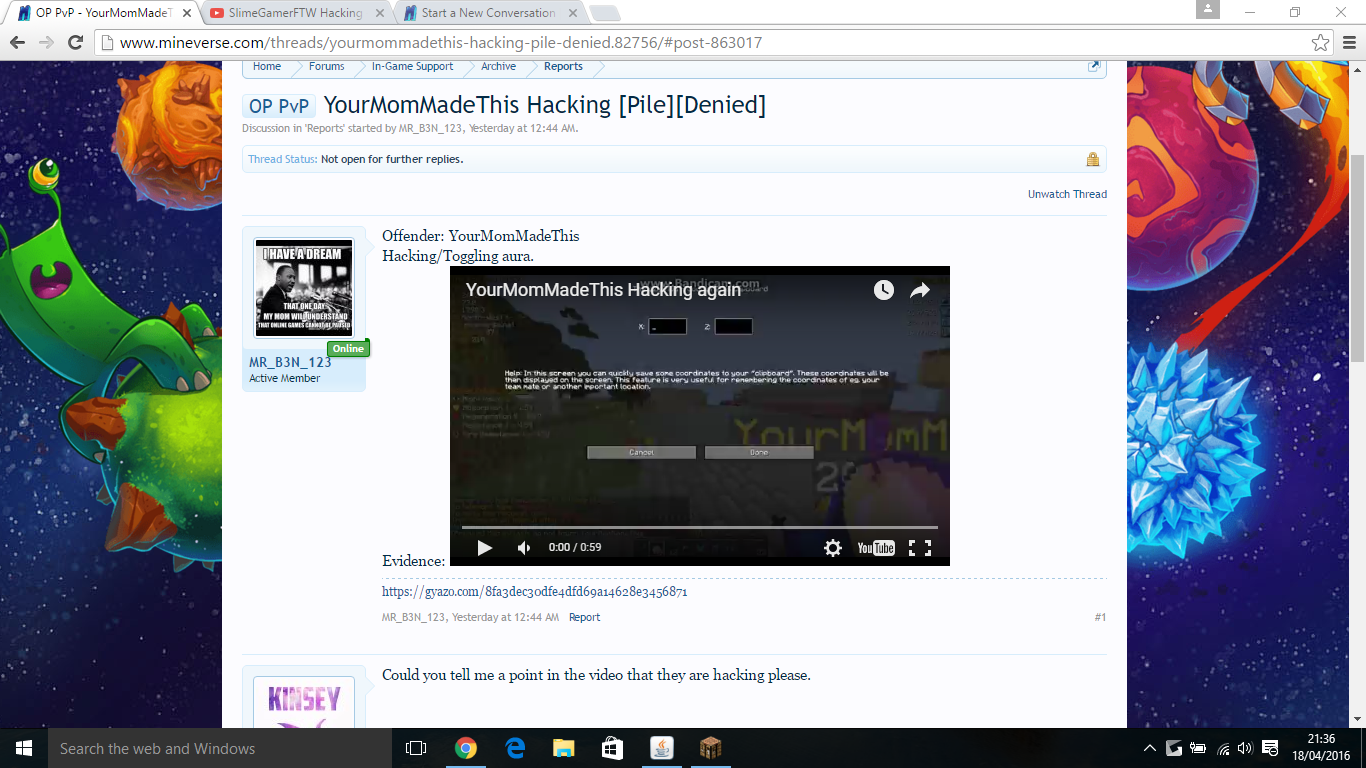Screen dimensions: 1366x768
Task: Open the OP PvP prefix label
Action: tap(279, 106)
